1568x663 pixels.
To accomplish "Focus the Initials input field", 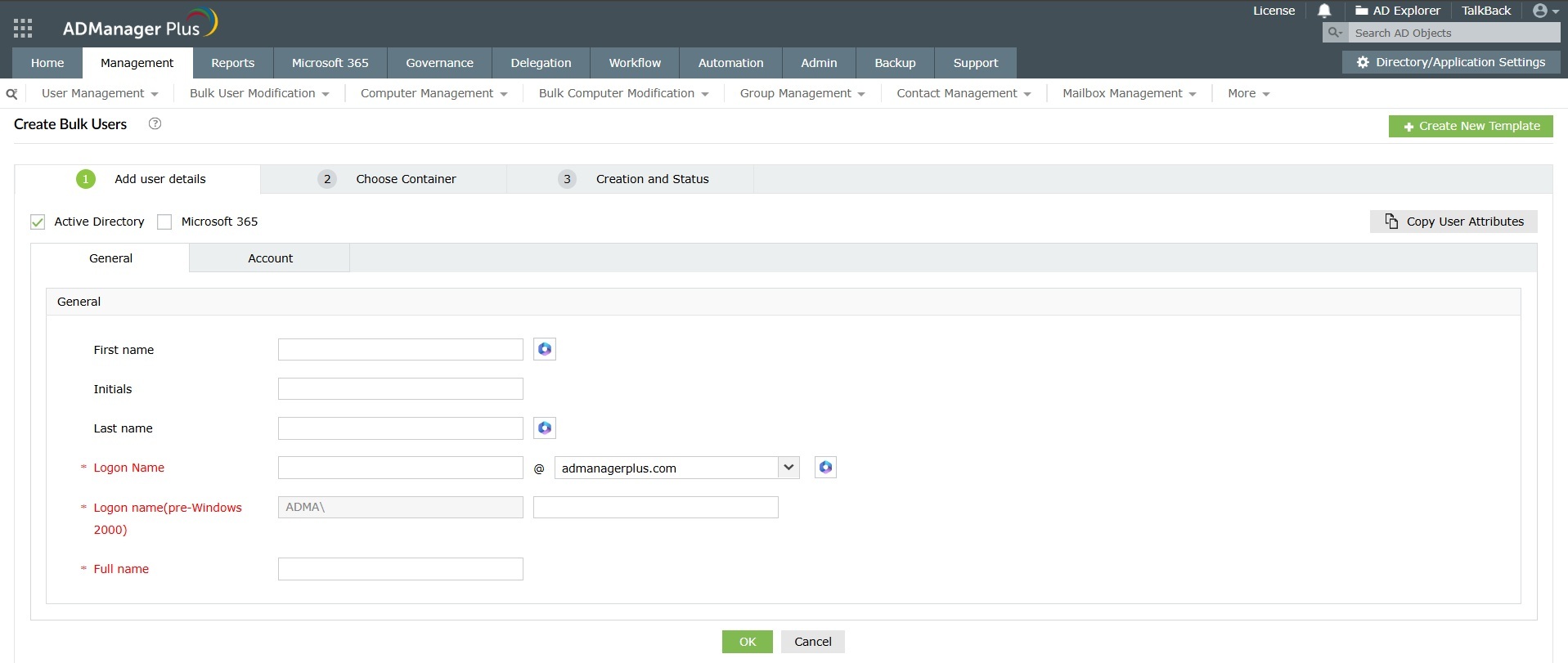I will pyautogui.click(x=401, y=388).
